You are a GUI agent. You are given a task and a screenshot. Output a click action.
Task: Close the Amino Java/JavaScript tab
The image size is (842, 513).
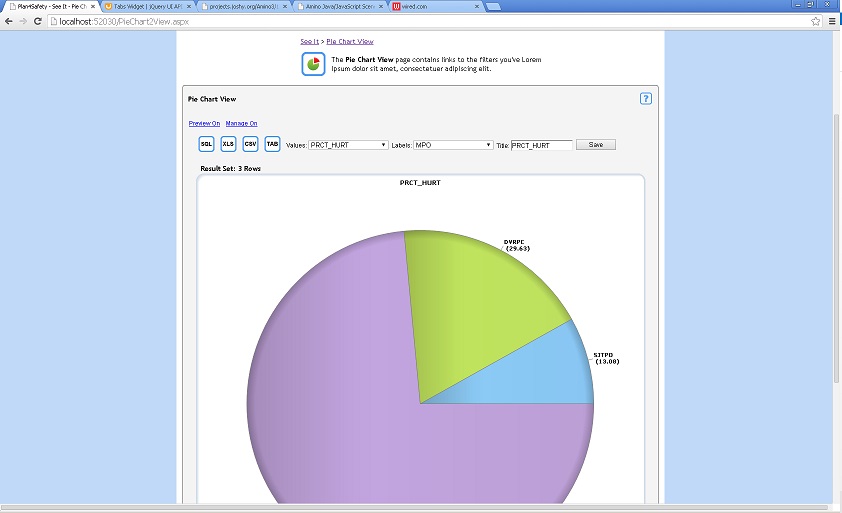[381, 6]
